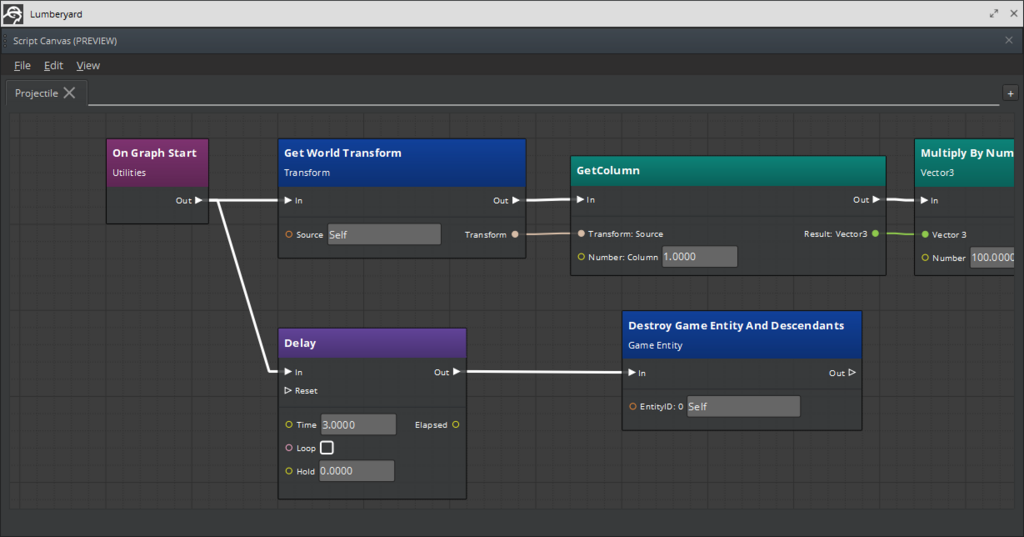Select the Multiply By Number node header
This screenshot has height=537, width=1024.
965,163
